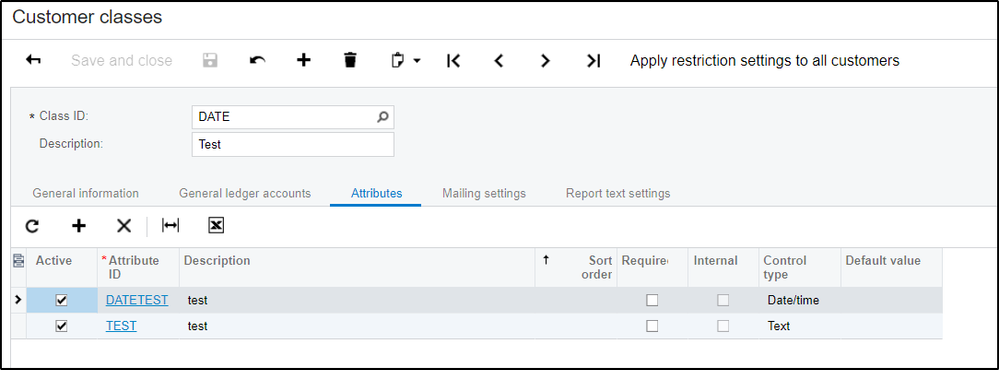
Task: Sort by the Attribute ID column header
Action: [138, 267]
